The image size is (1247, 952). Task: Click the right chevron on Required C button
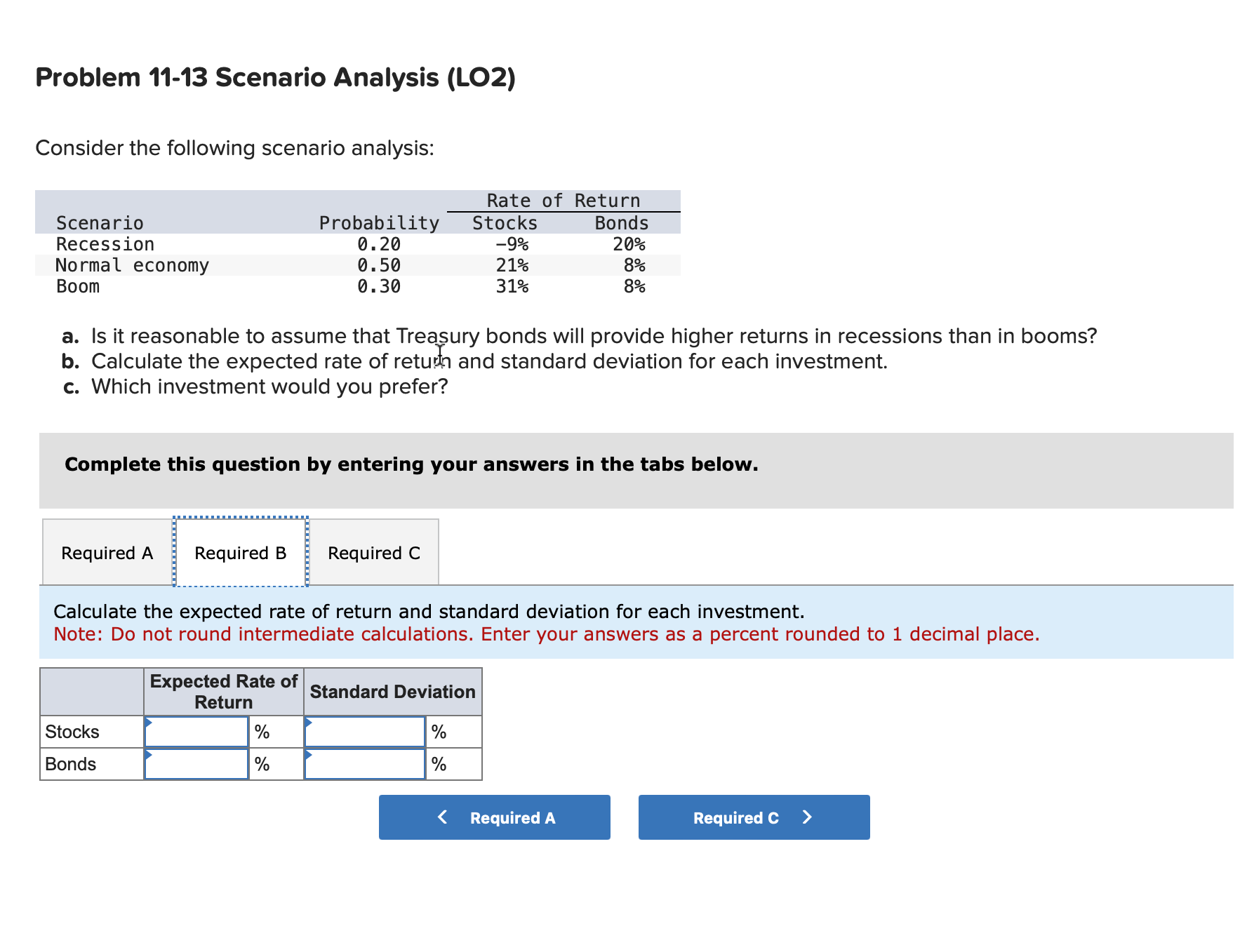[x=806, y=817]
